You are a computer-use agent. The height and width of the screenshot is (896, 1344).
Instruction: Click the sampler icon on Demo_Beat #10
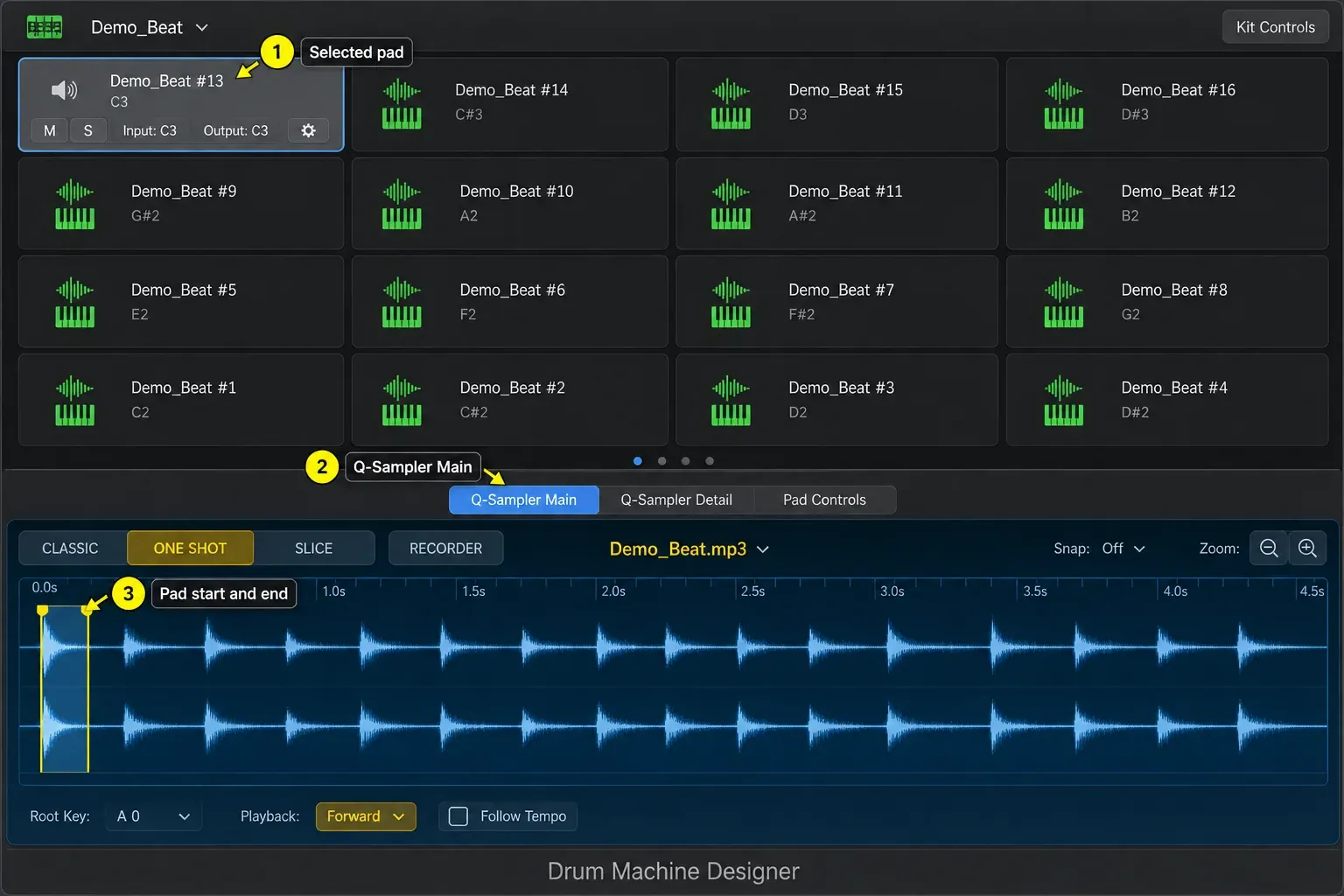pyautogui.click(x=402, y=204)
